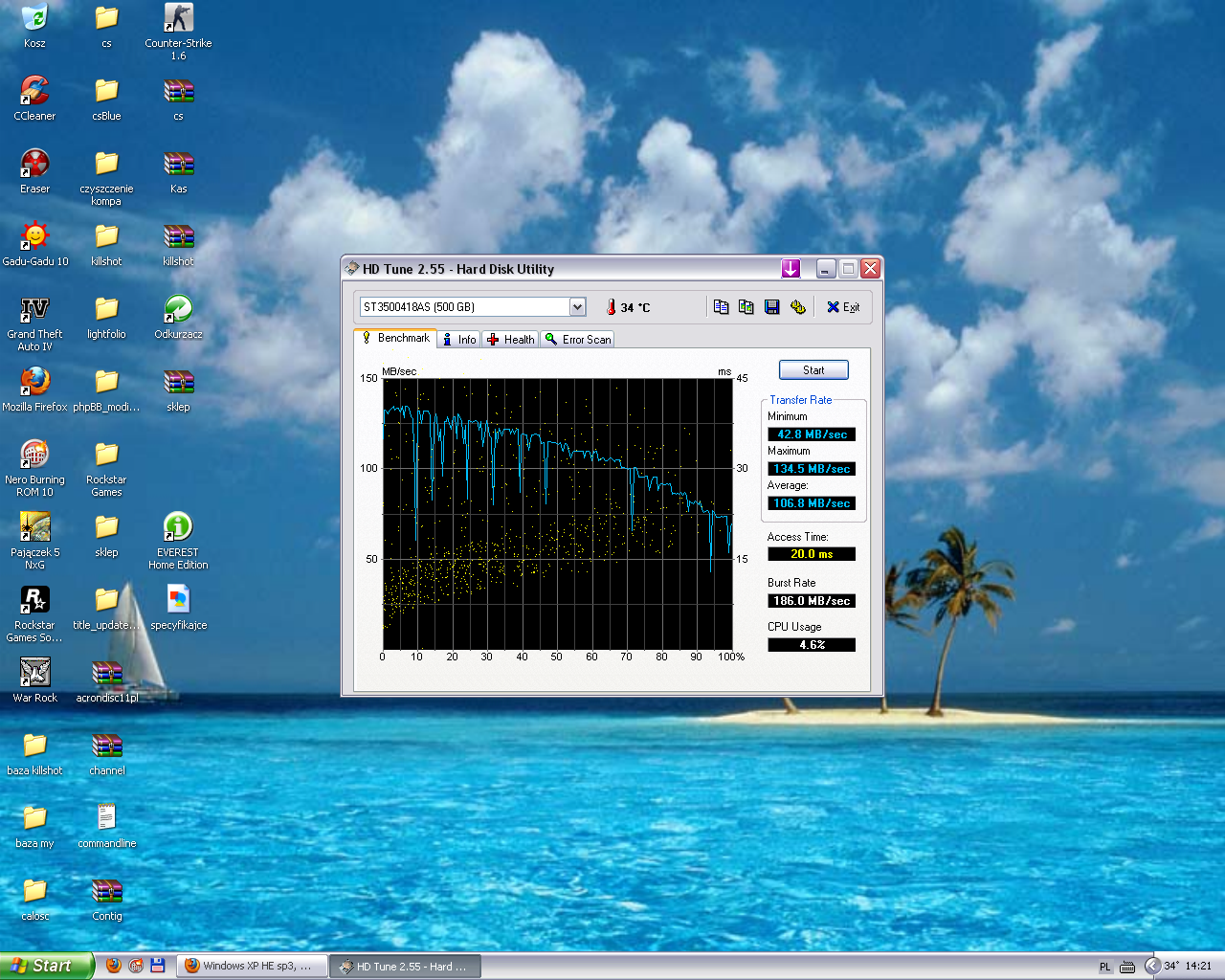Click the purple down-arrow in HD Tune title bar
This screenshot has width=1225, height=980.
791,269
